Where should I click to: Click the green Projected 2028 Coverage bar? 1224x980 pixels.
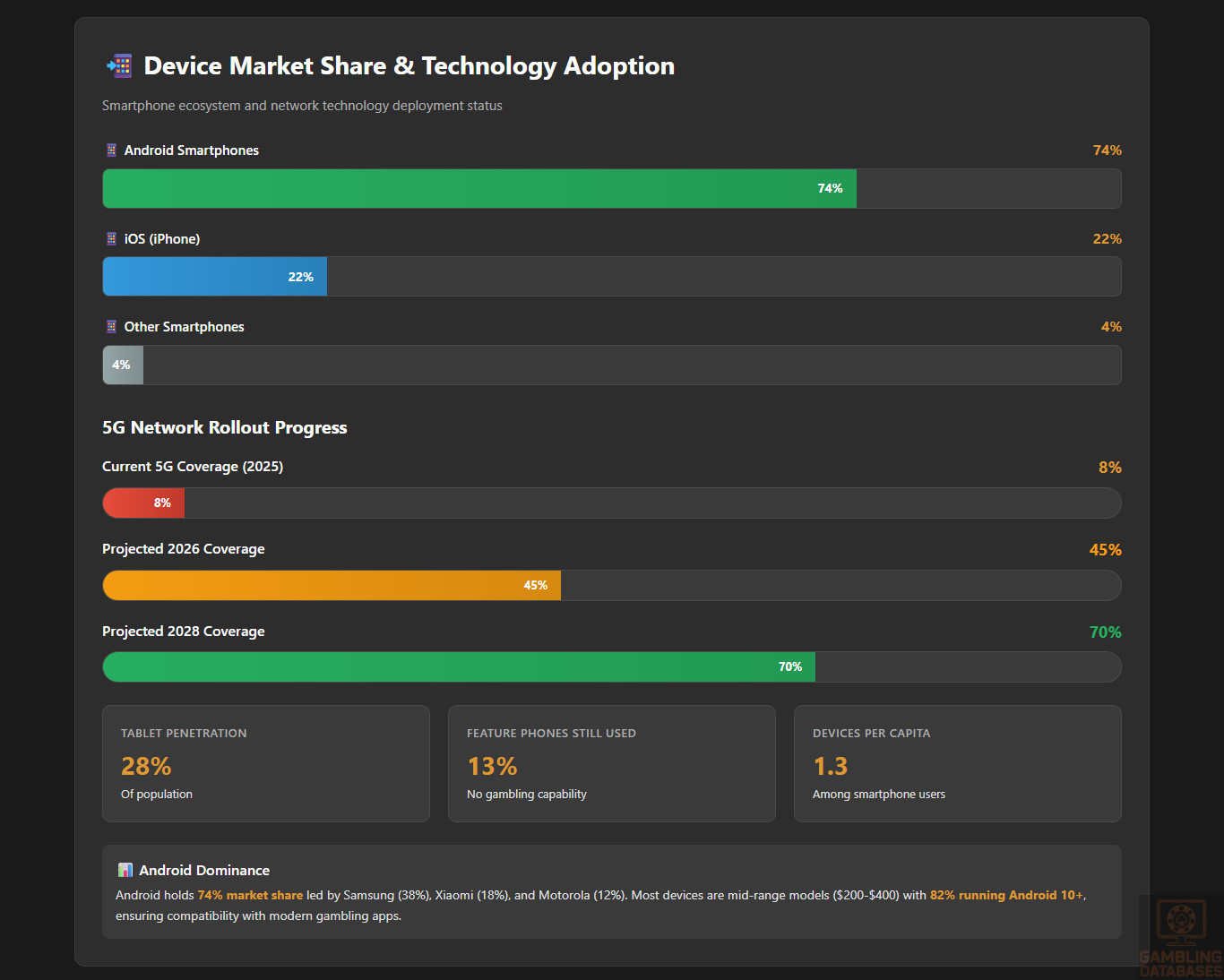click(x=459, y=667)
